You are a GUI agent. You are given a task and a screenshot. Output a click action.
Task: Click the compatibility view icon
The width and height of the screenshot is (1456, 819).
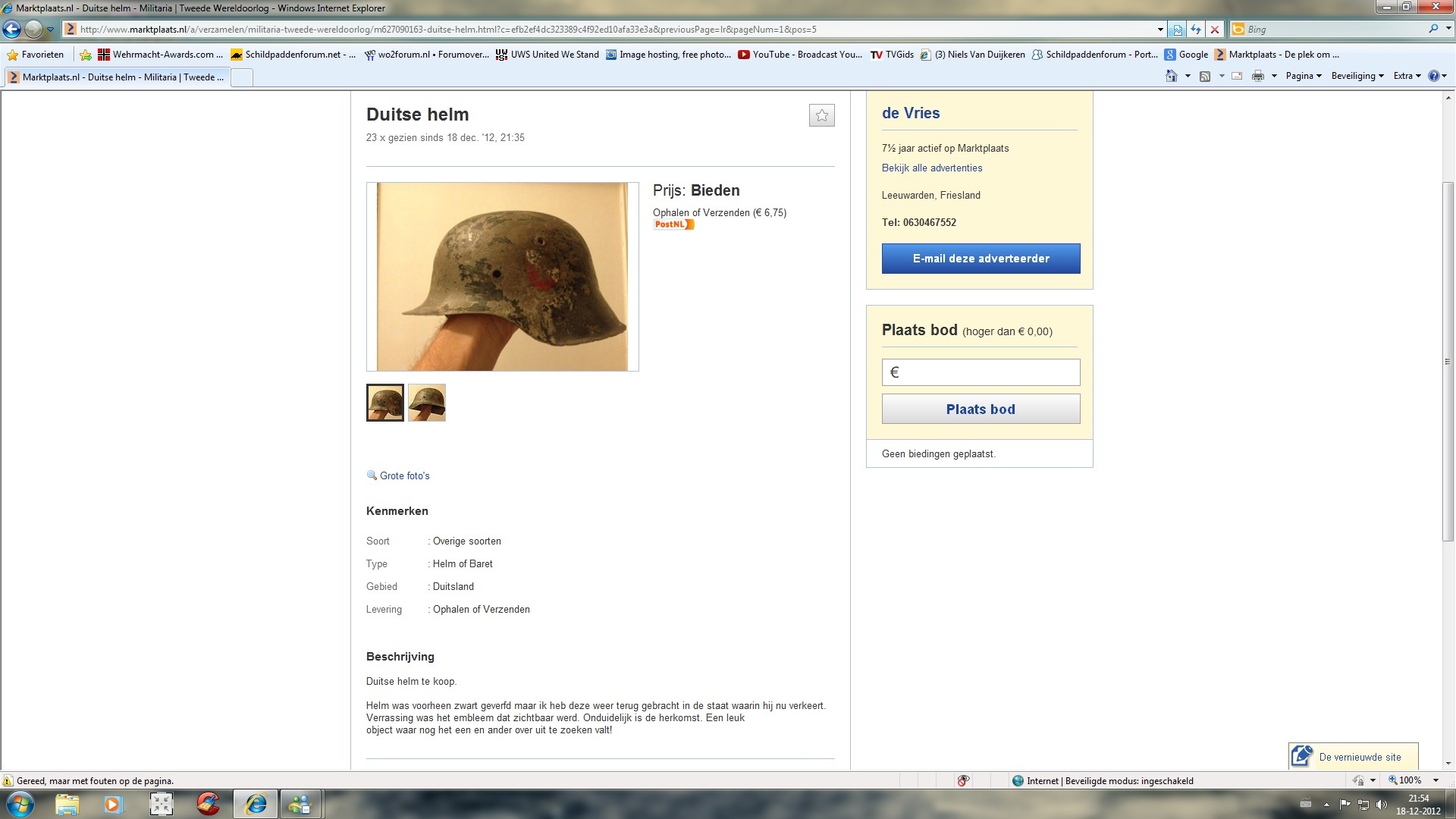point(1177,30)
